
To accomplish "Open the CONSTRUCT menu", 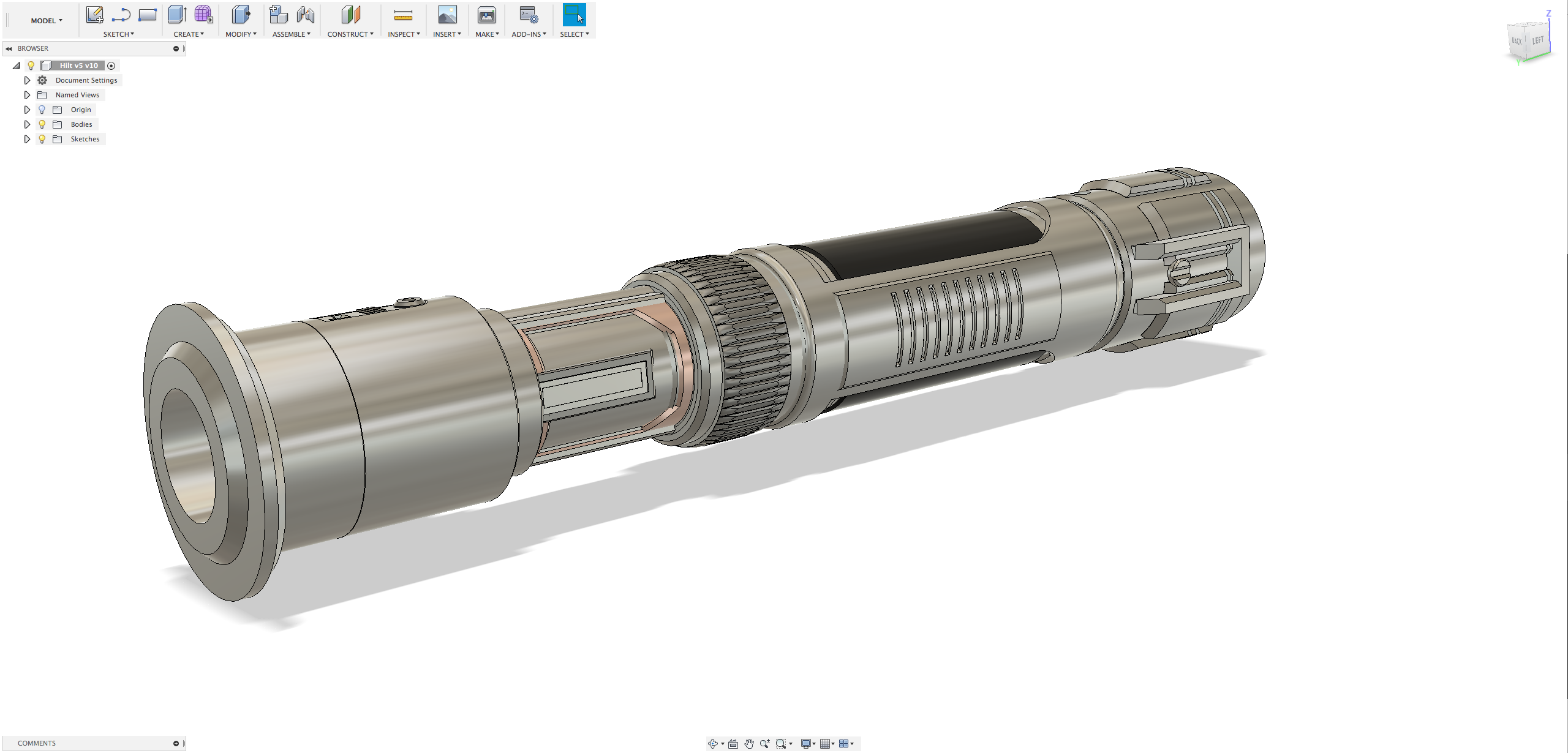I will pyautogui.click(x=350, y=34).
